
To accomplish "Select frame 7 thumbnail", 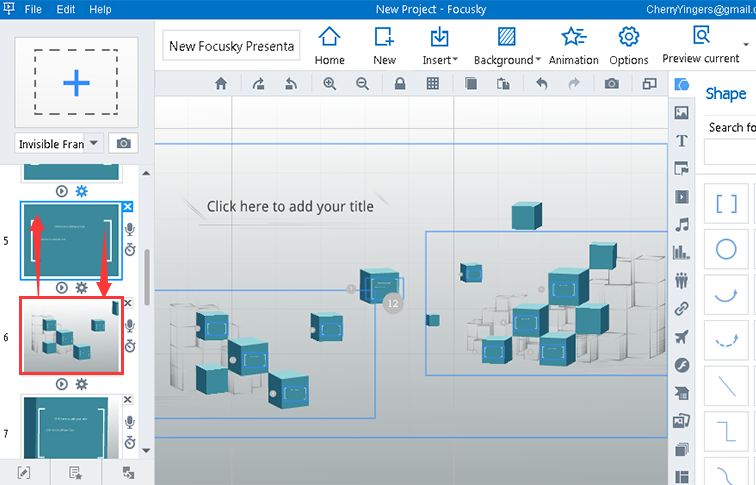I will pos(71,428).
